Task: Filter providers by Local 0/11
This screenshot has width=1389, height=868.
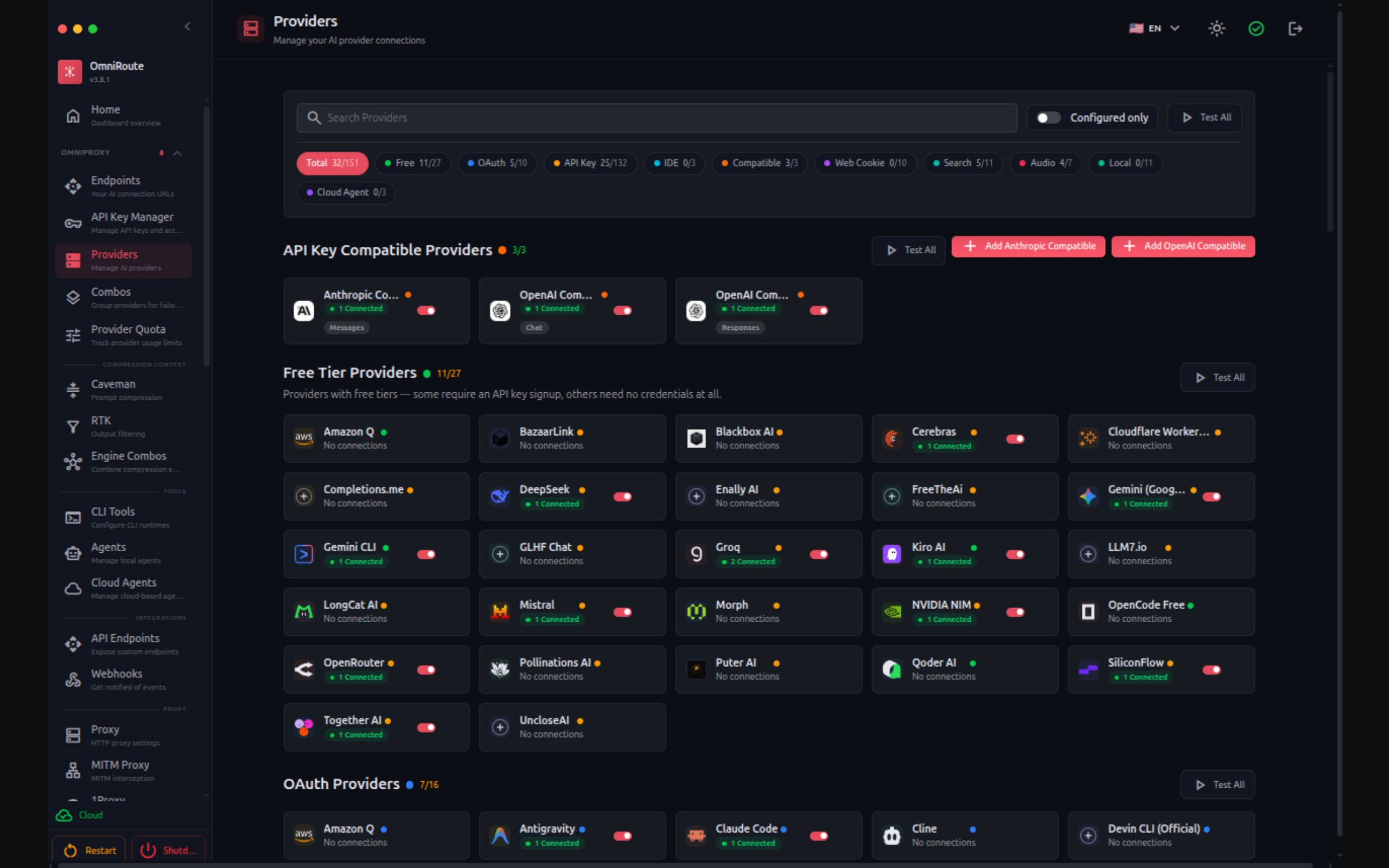Action: (1125, 163)
